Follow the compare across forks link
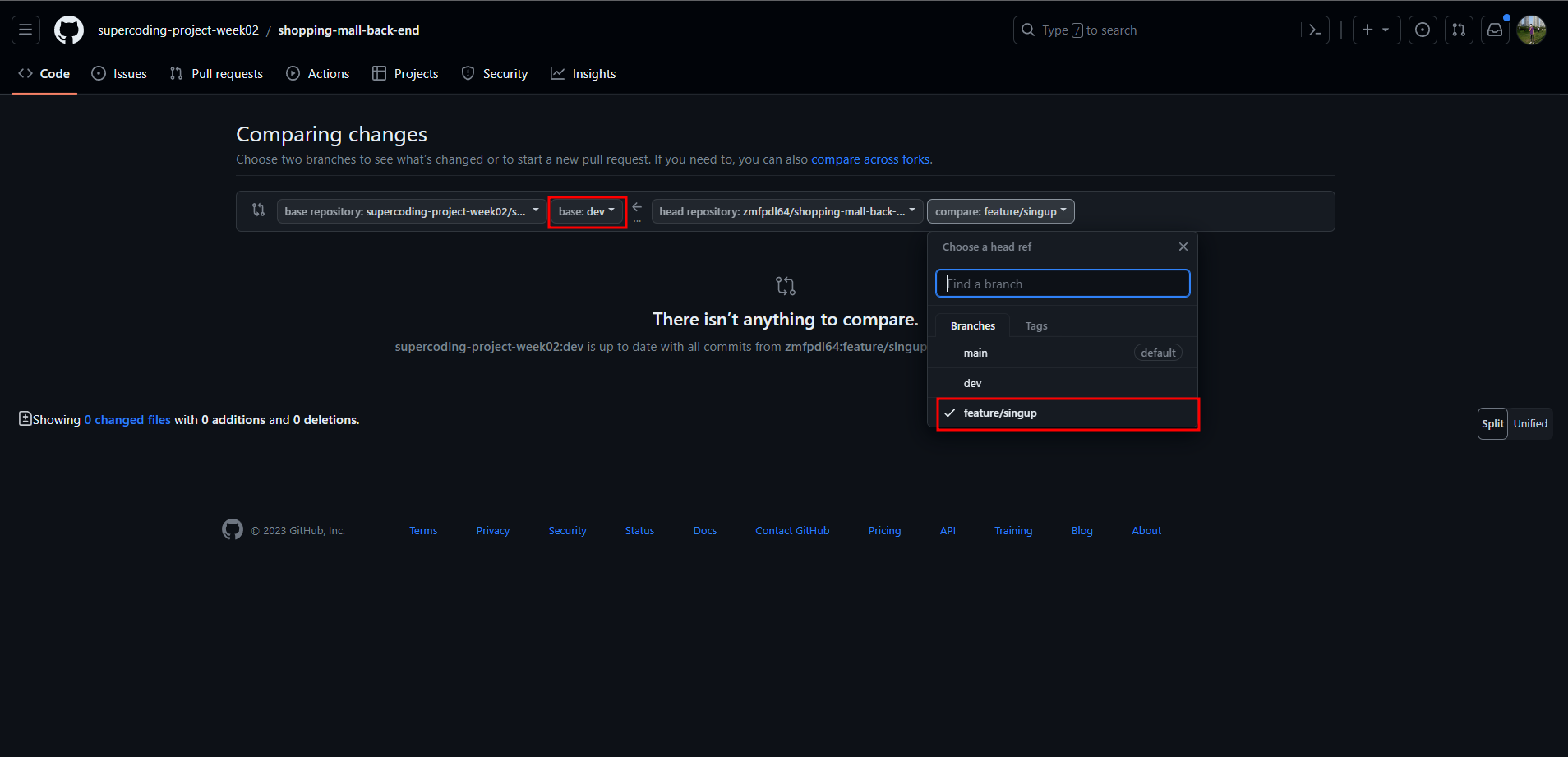The height and width of the screenshot is (757, 1568). tap(870, 159)
